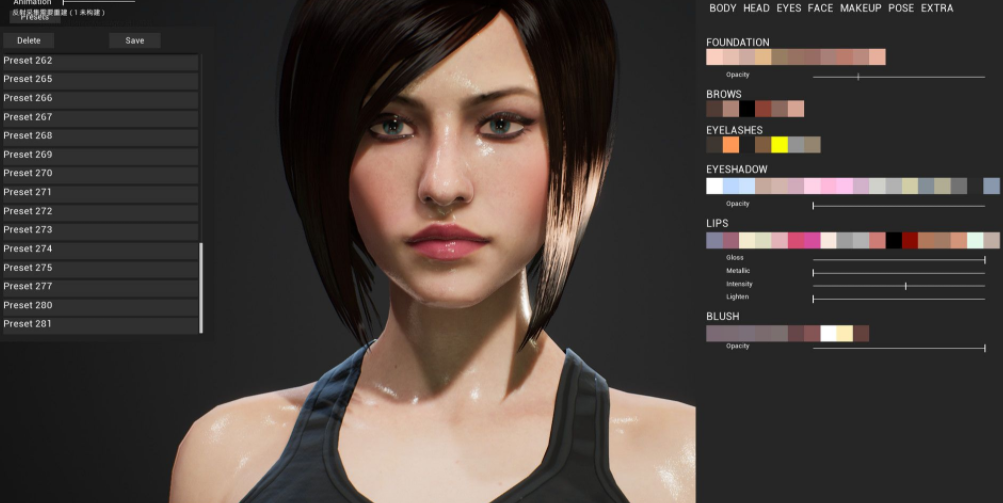Screen dimensions: 1003x503
Task: Open the HEAD tab
Action: coord(756,8)
